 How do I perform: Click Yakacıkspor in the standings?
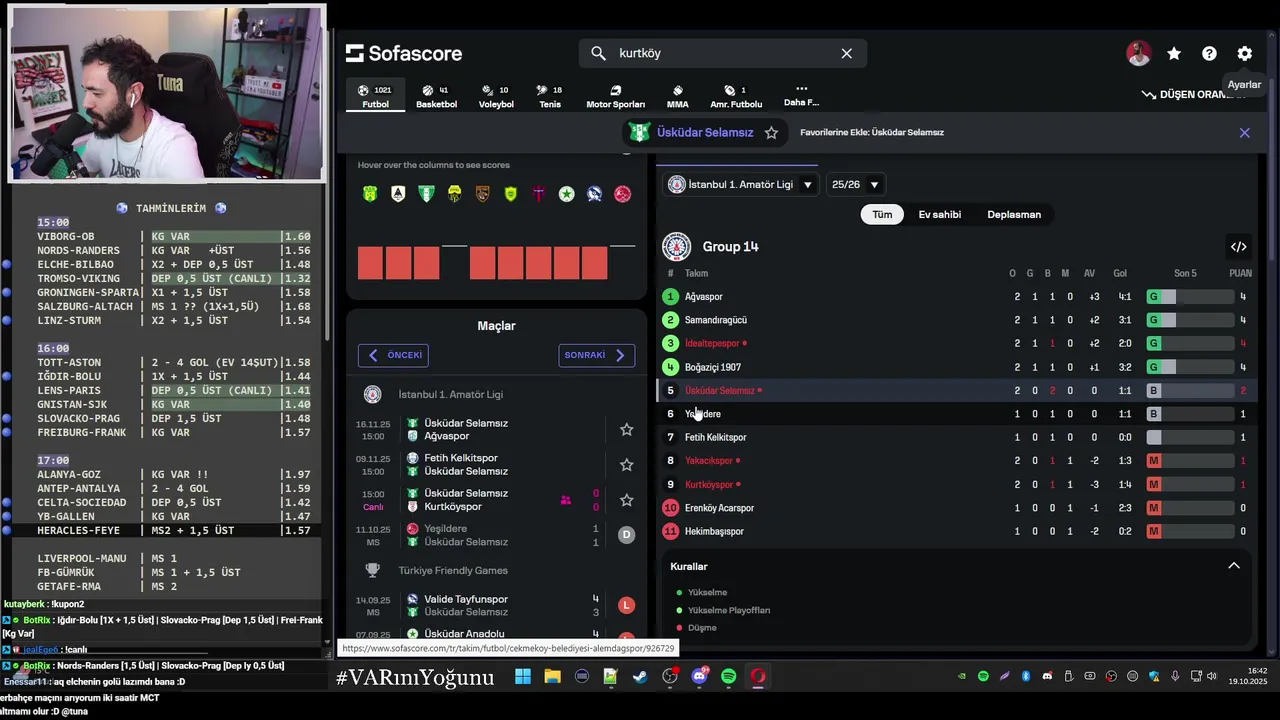coord(709,461)
